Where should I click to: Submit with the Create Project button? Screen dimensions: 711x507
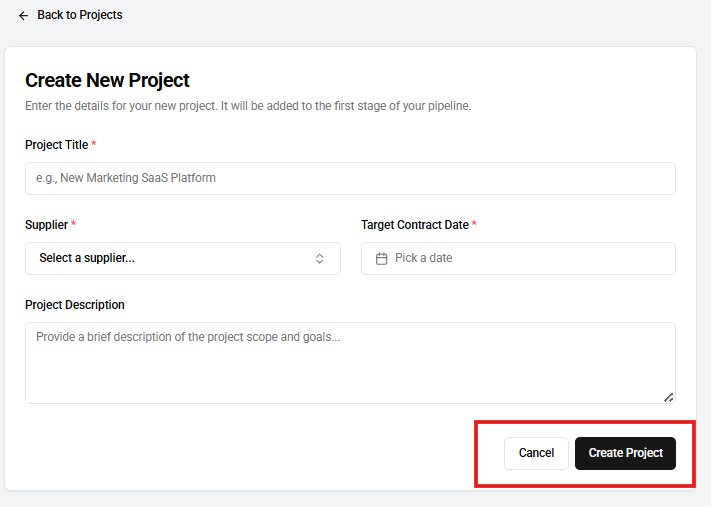[x=625, y=453]
